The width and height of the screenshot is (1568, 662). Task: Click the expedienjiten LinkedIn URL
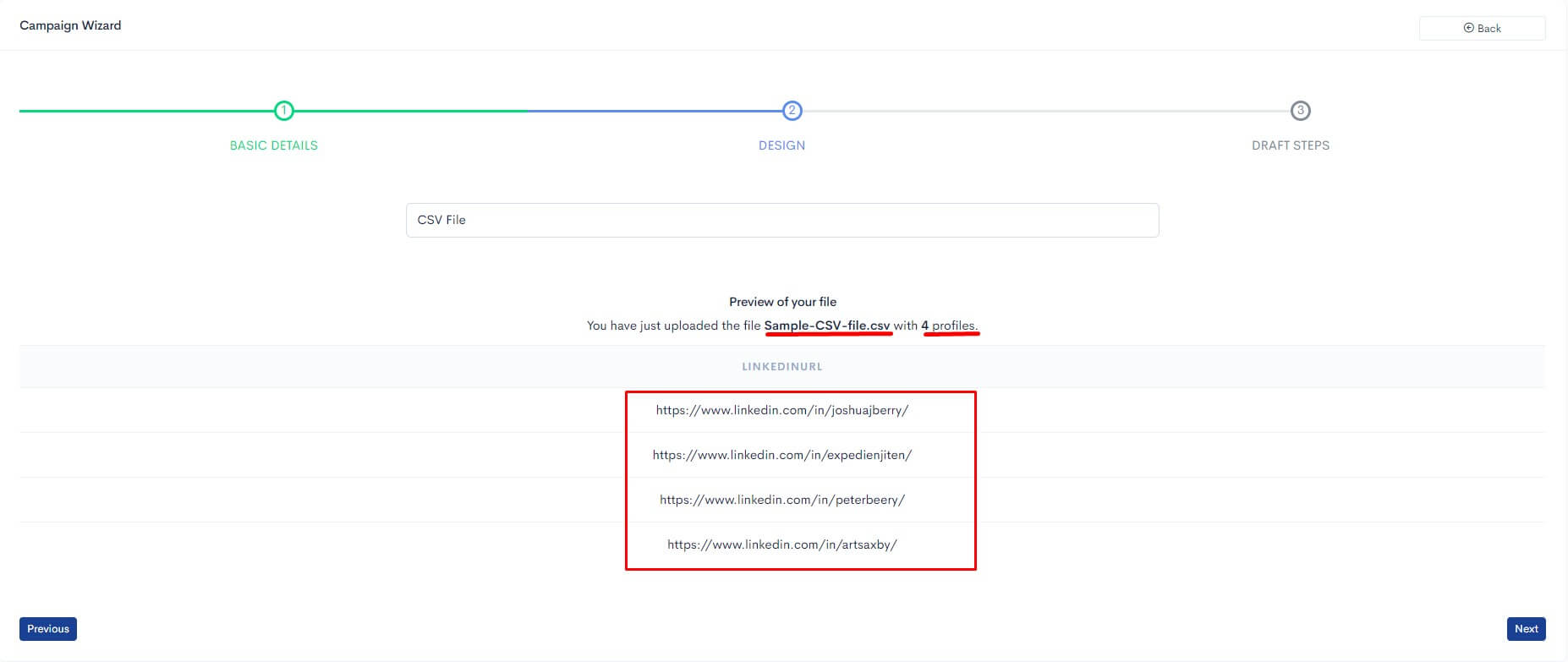pos(782,455)
